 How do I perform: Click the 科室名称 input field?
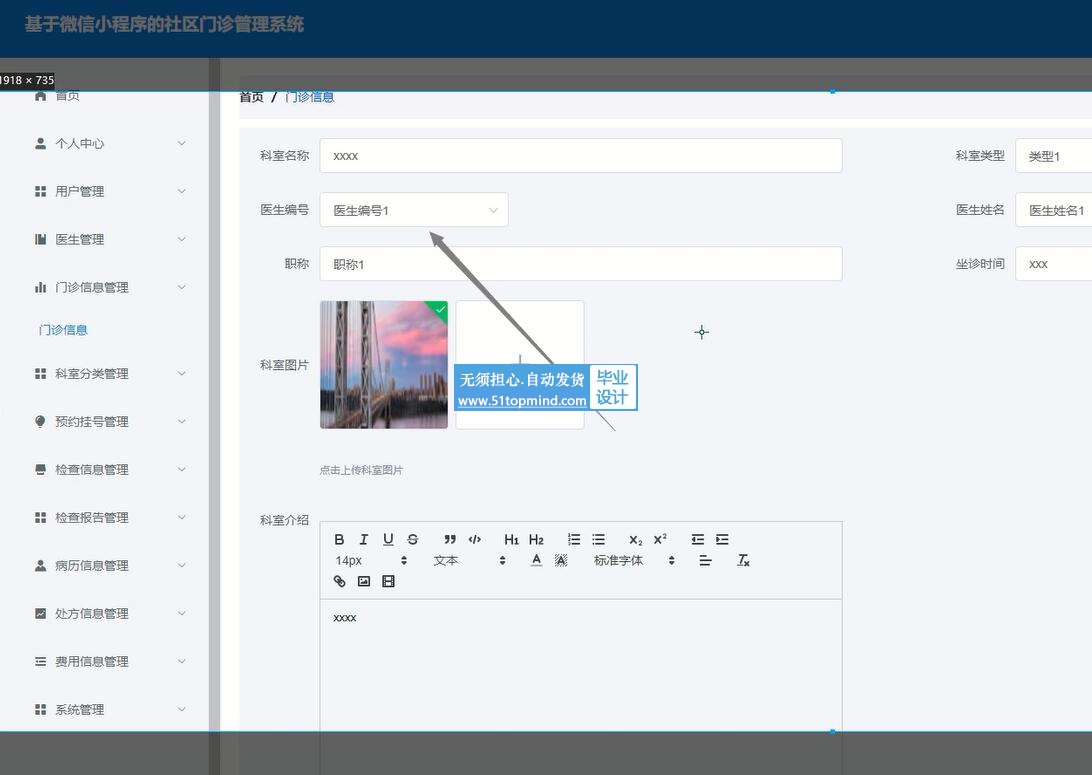581,156
